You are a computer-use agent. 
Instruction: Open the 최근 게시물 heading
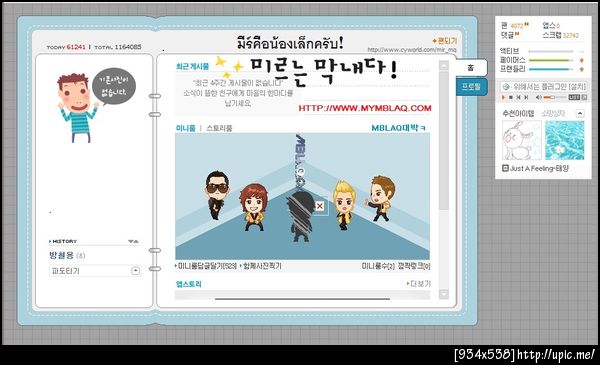point(192,67)
